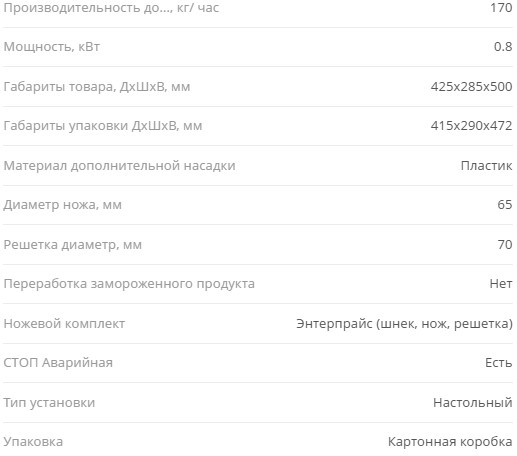Select the value 'Картонная коробка'
Viewport: 517px width, 456px height.
point(450,442)
